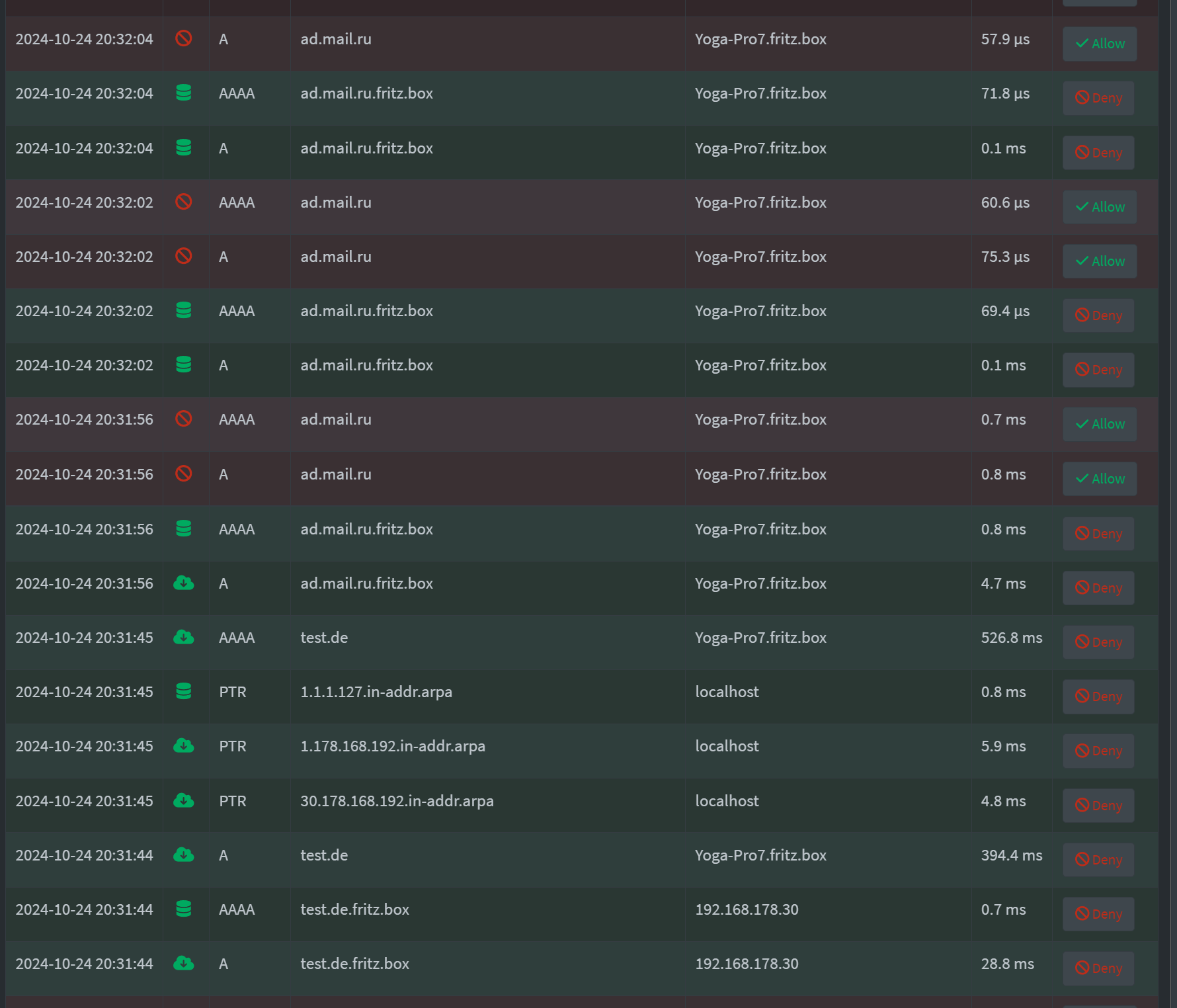Allow ad.mail.ru in the 75.3 µs row
This screenshot has height=1008, width=1177.
[x=1100, y=261]
